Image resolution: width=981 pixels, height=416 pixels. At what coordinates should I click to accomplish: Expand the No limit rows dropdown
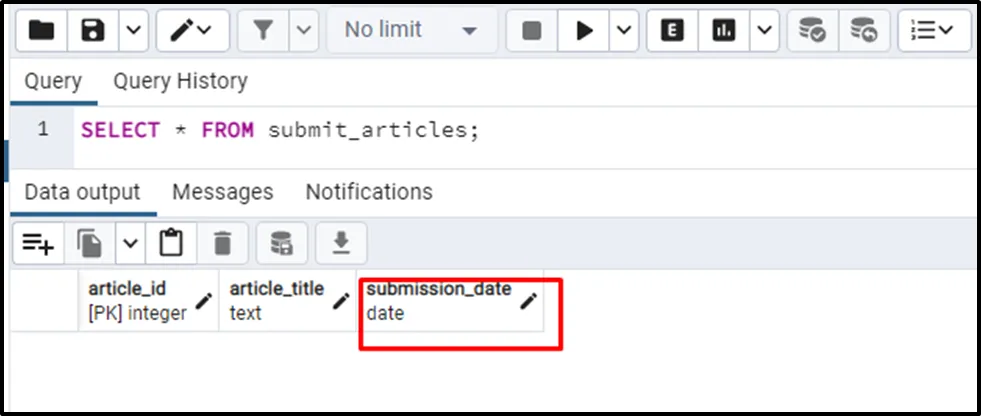click(410, 31)
